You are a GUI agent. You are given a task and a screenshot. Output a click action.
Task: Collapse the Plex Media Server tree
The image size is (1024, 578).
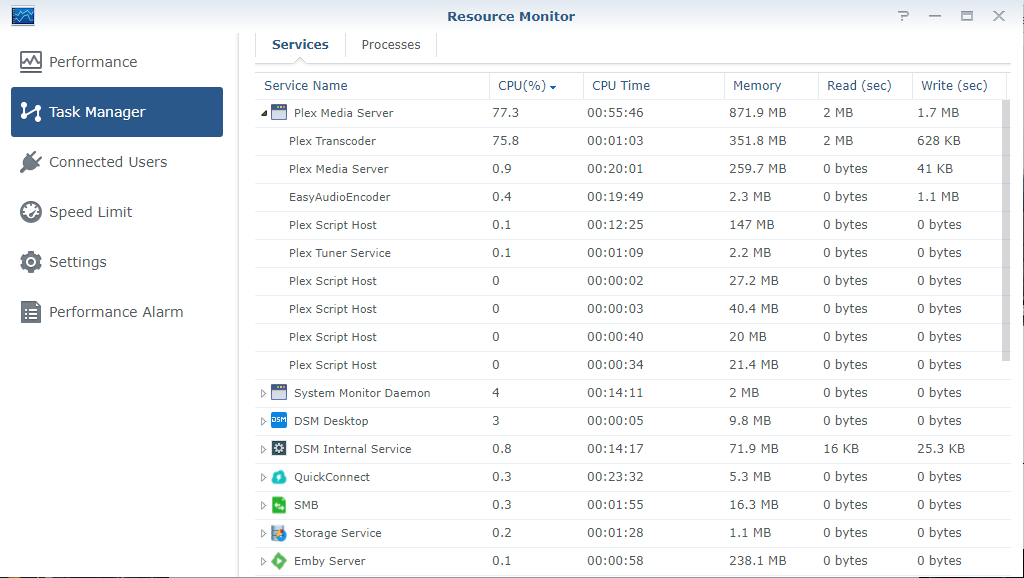(264, 113)
